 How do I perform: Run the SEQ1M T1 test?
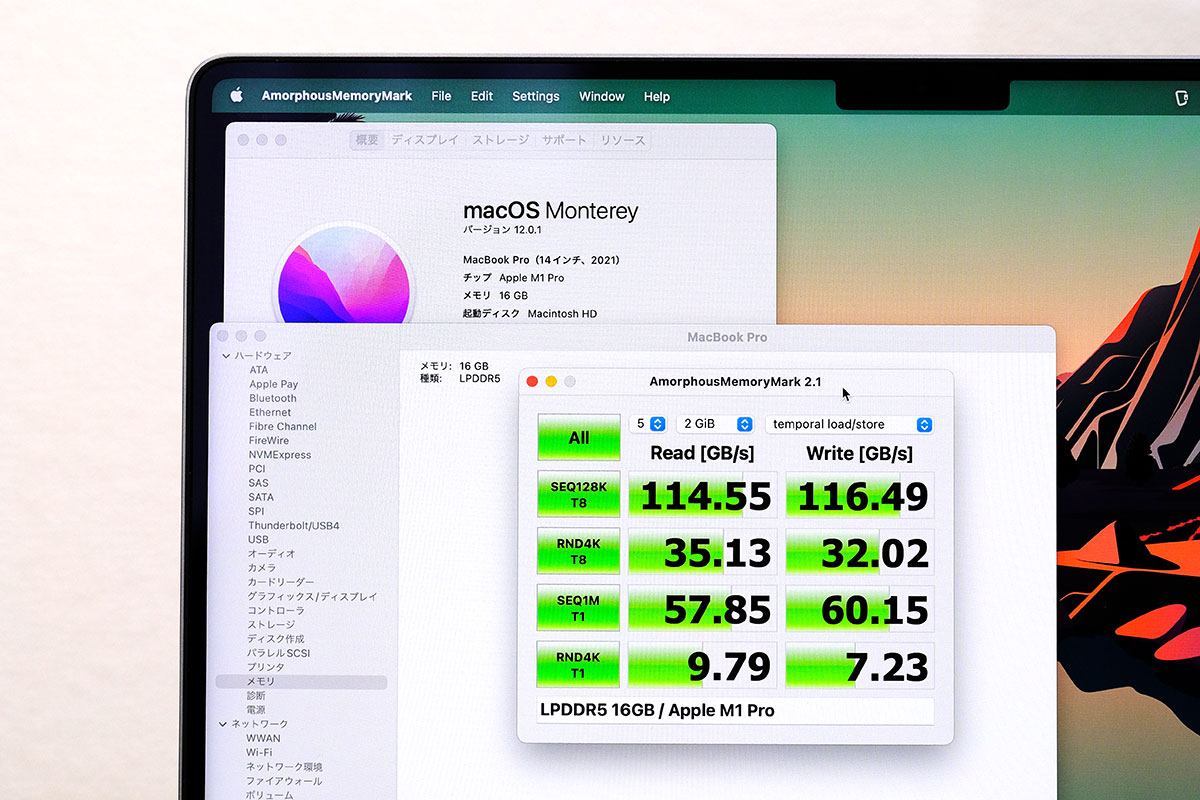[579, 608]
